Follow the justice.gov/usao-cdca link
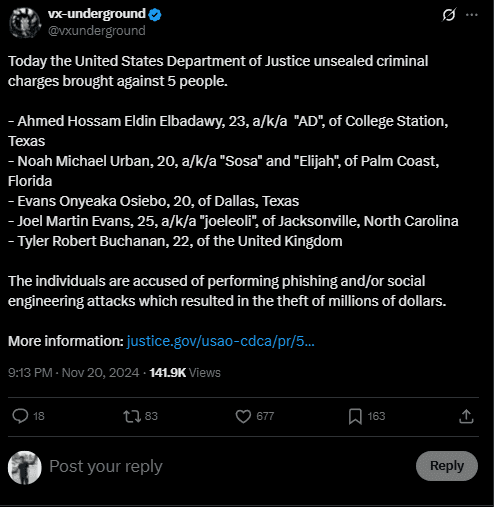This screenshot has width=494, height=507. (x=221, y=341)
